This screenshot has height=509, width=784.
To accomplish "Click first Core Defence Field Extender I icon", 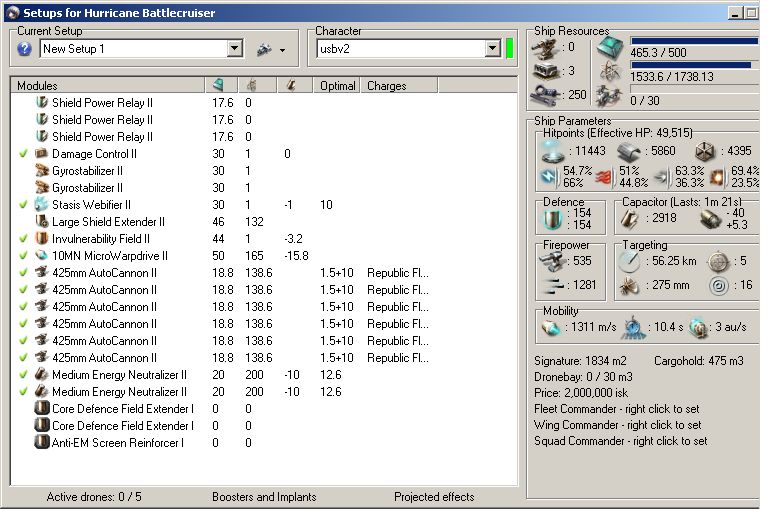I will 42,408.
